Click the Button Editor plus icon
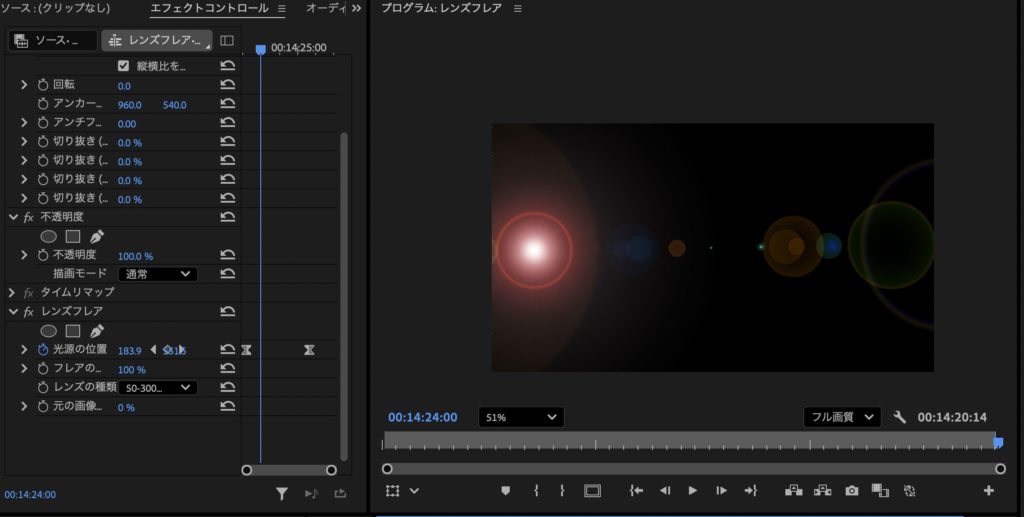 click(x=989, y=490)
